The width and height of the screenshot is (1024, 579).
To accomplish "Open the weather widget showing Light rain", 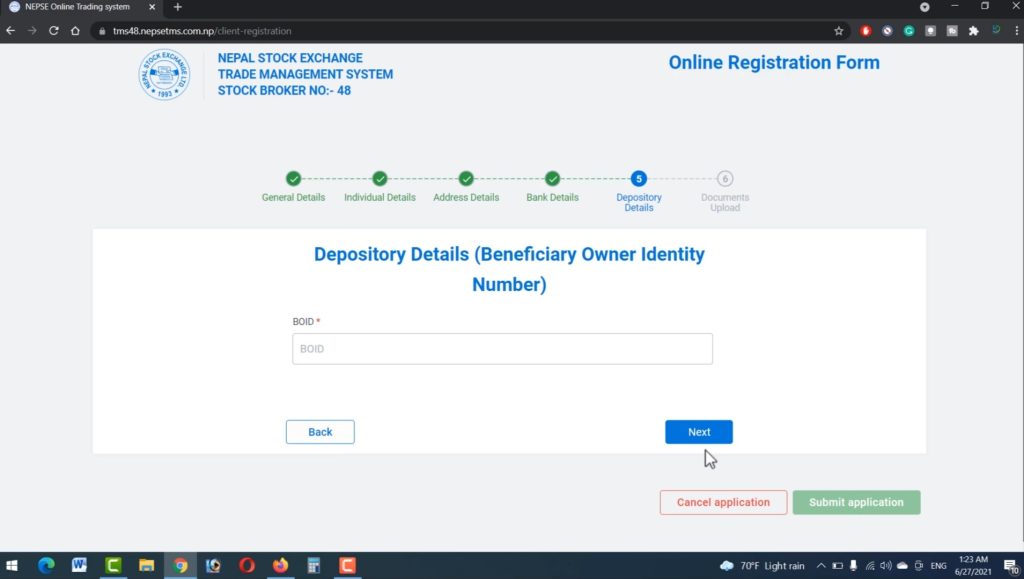I will pos(761,566).
